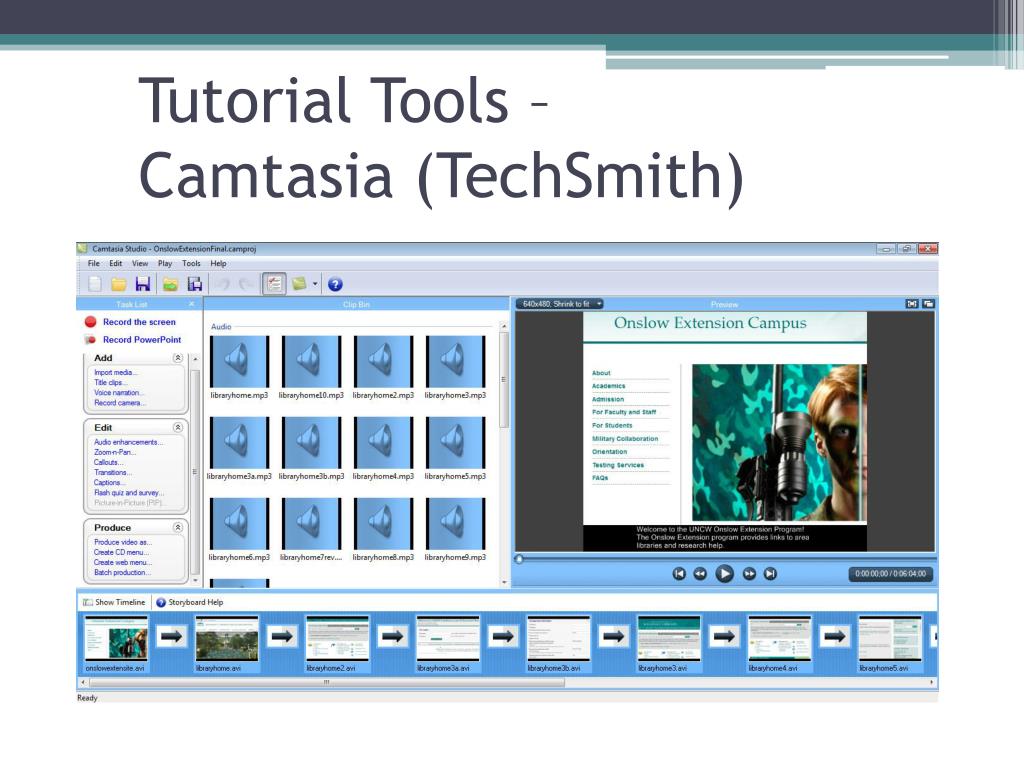Click the Save Project floppy icon

[x=143, y=283]
